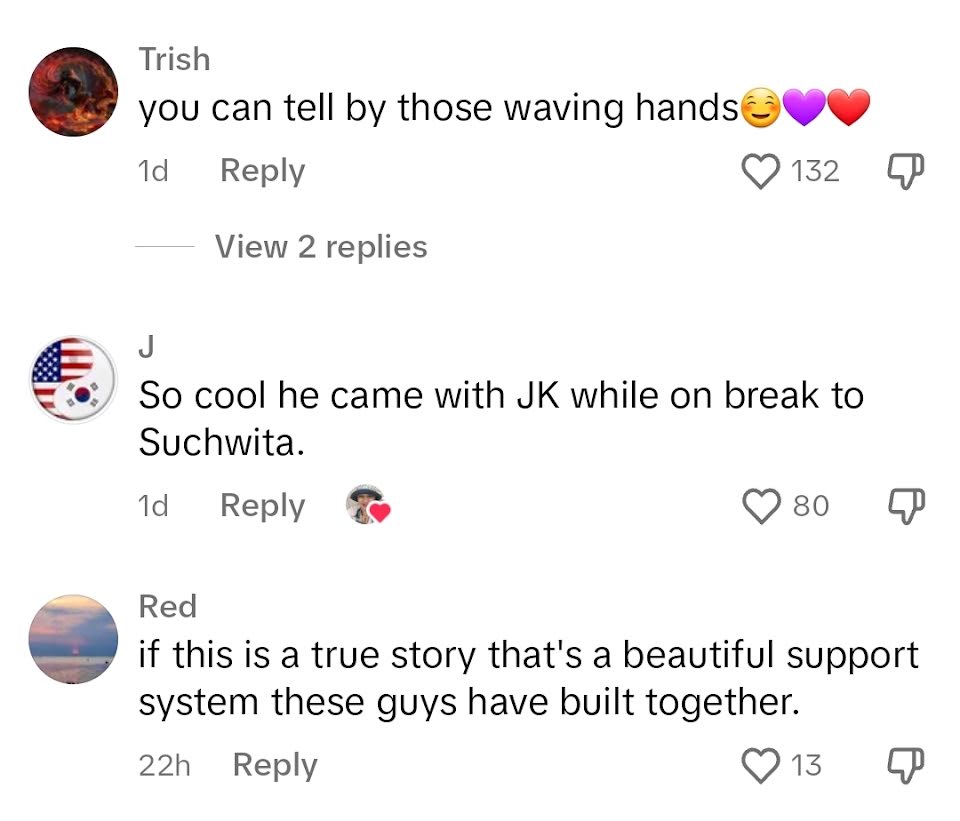Image resolution: width=960 pixels, height=821 pixels.
Task: Like Red's comment with the heart icon
Action: tap(761, 765)
